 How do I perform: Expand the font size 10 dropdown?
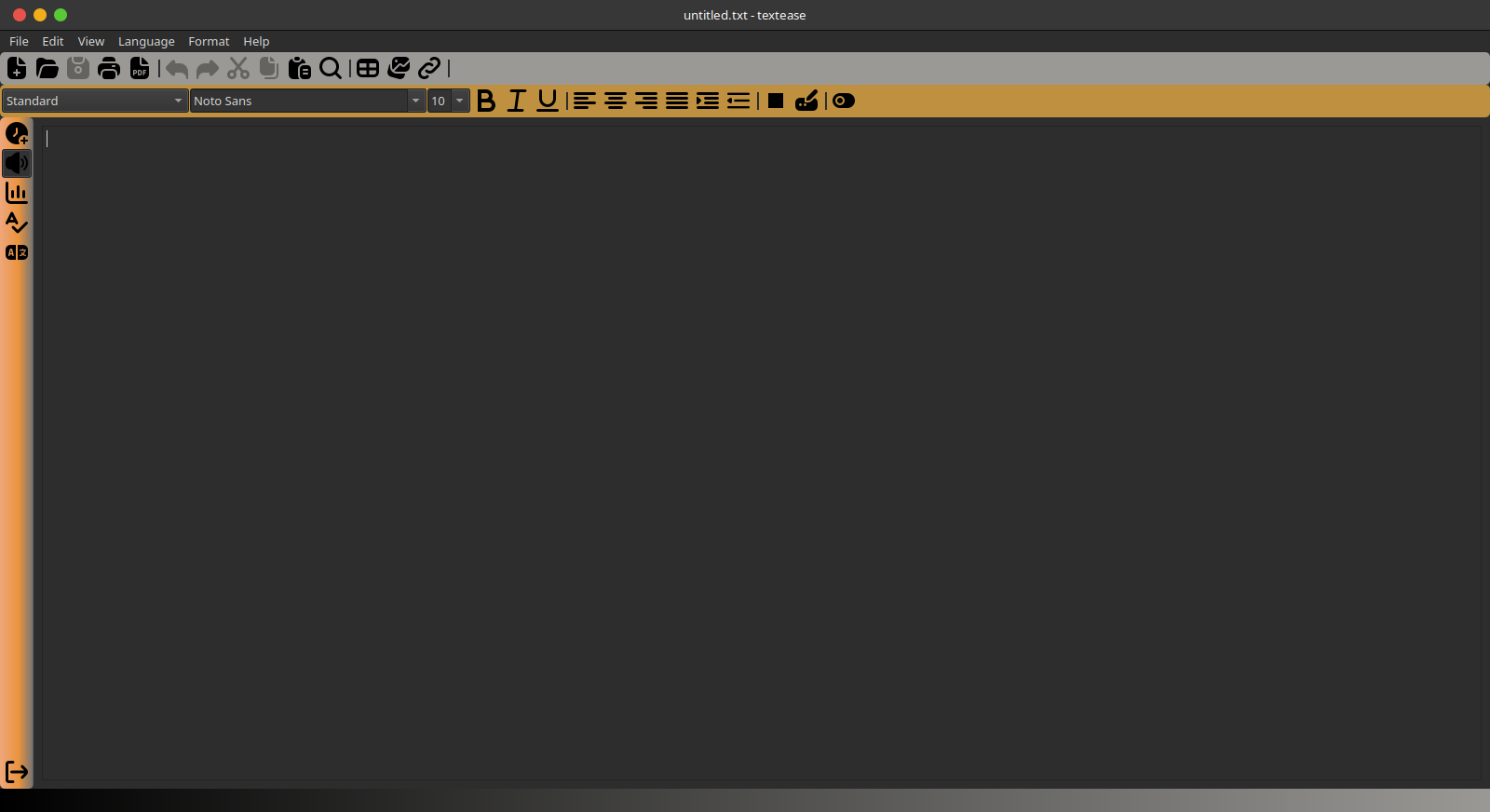click(449, 101)
